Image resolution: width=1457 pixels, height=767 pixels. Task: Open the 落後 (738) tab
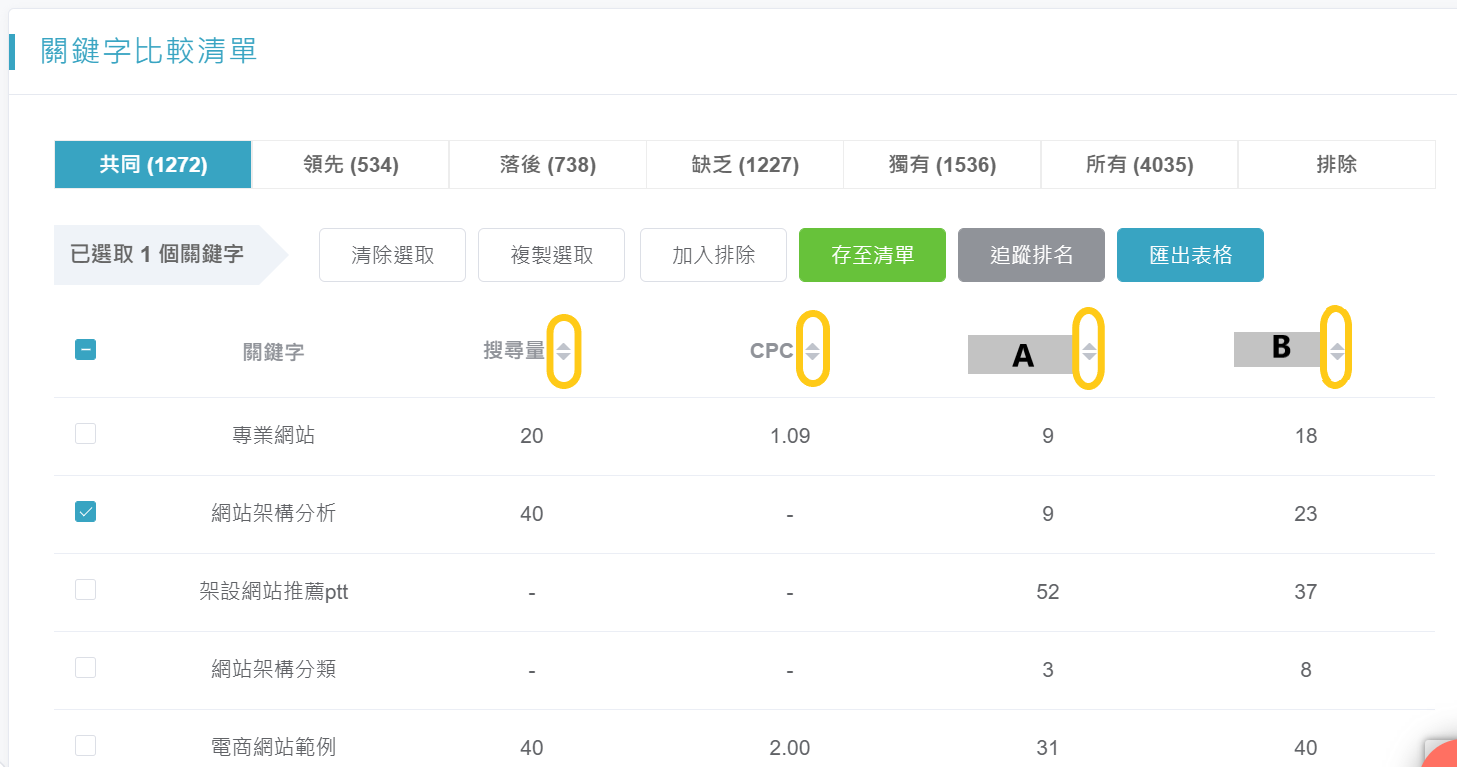pos(548,165)
